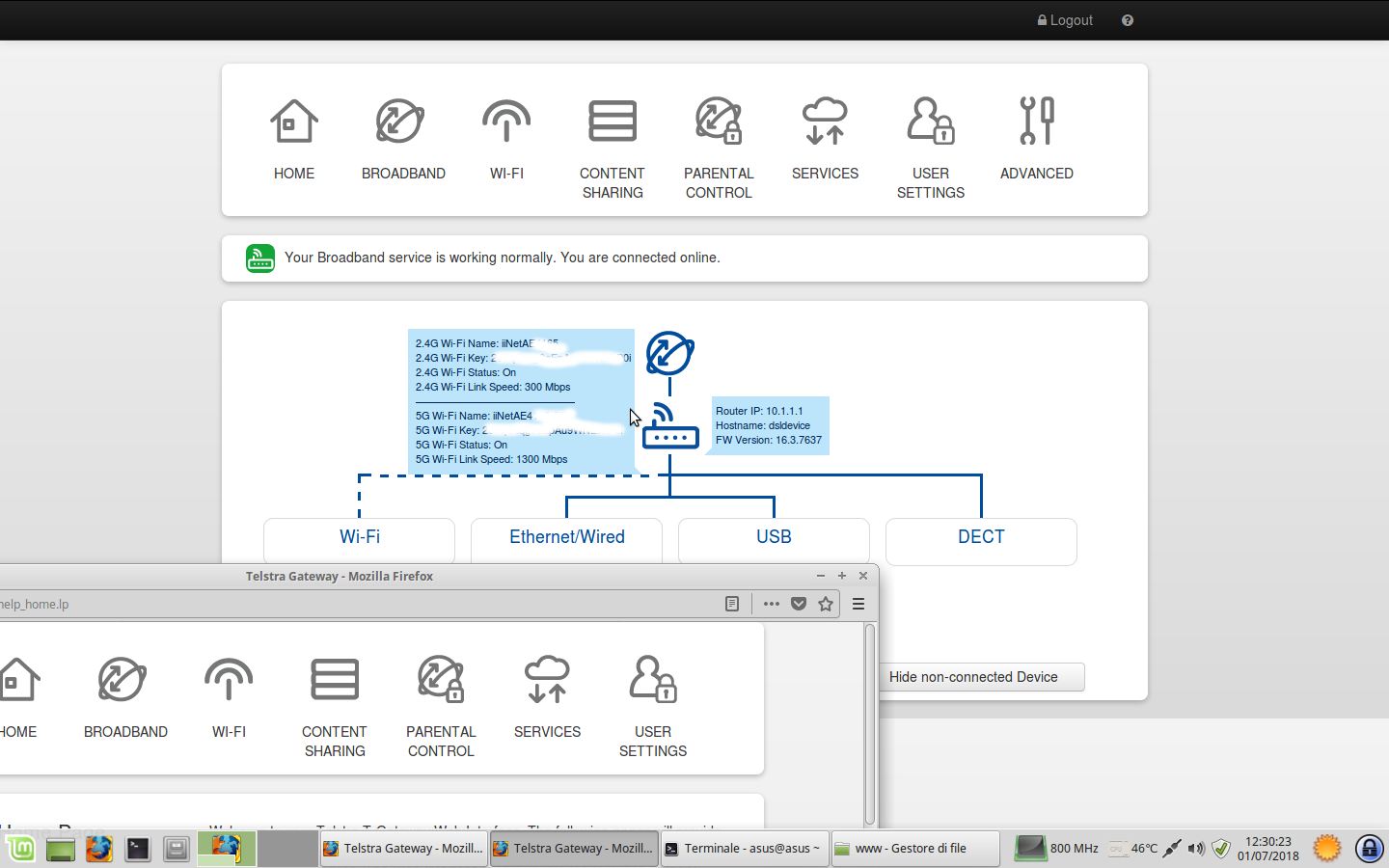Screen dimensions: 1389x868
Task: Open network connection tray icon
Action: coord(1172,849)
